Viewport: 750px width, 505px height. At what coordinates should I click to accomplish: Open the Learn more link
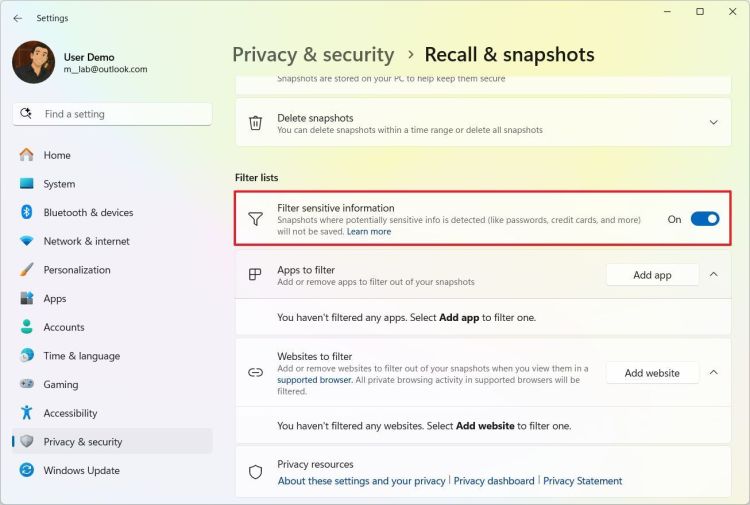pos(369,232)
